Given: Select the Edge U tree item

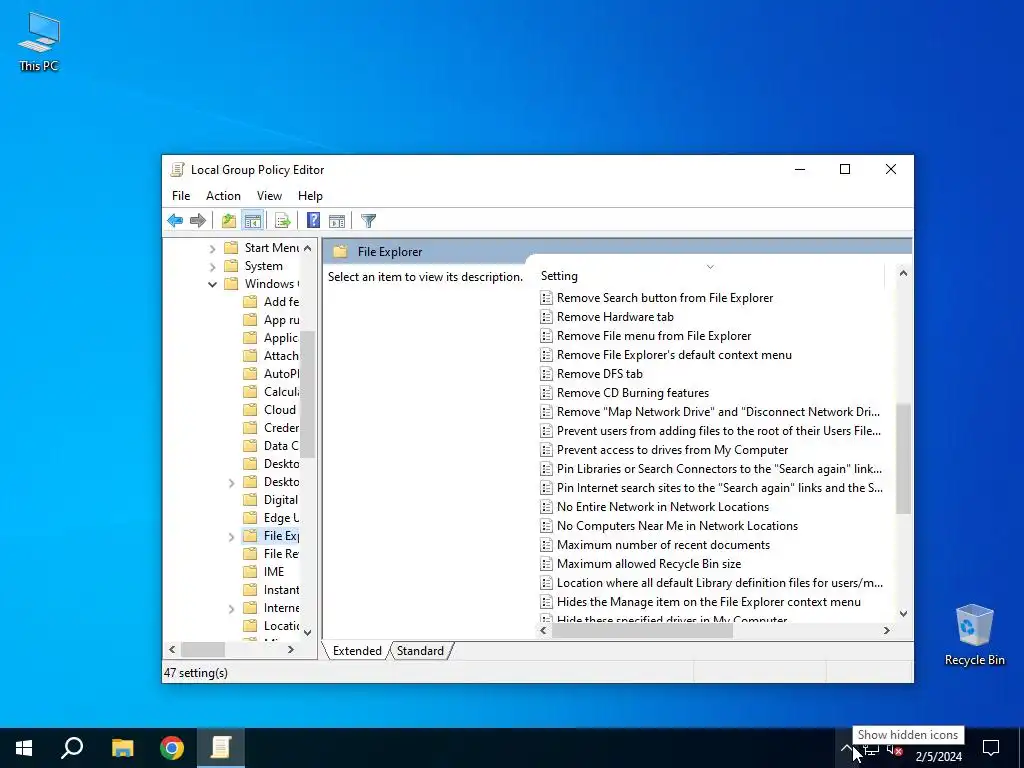Looking at the screenshot, I should click(x=281, y=518).
